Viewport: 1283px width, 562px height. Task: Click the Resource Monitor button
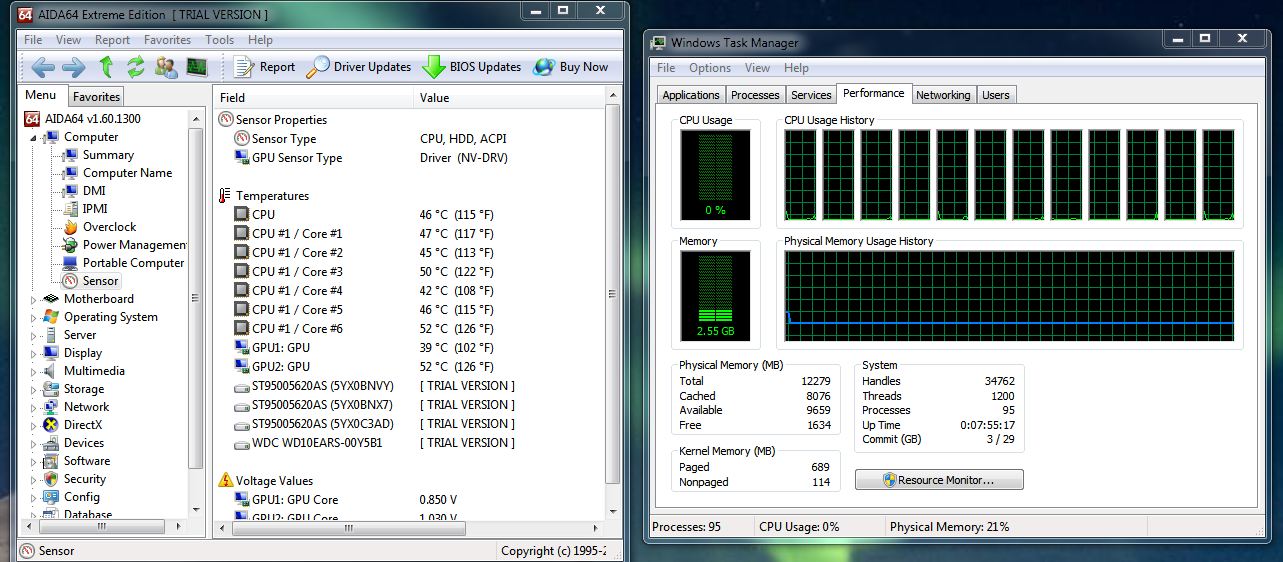pyautogui.click(x=939, y=480)
